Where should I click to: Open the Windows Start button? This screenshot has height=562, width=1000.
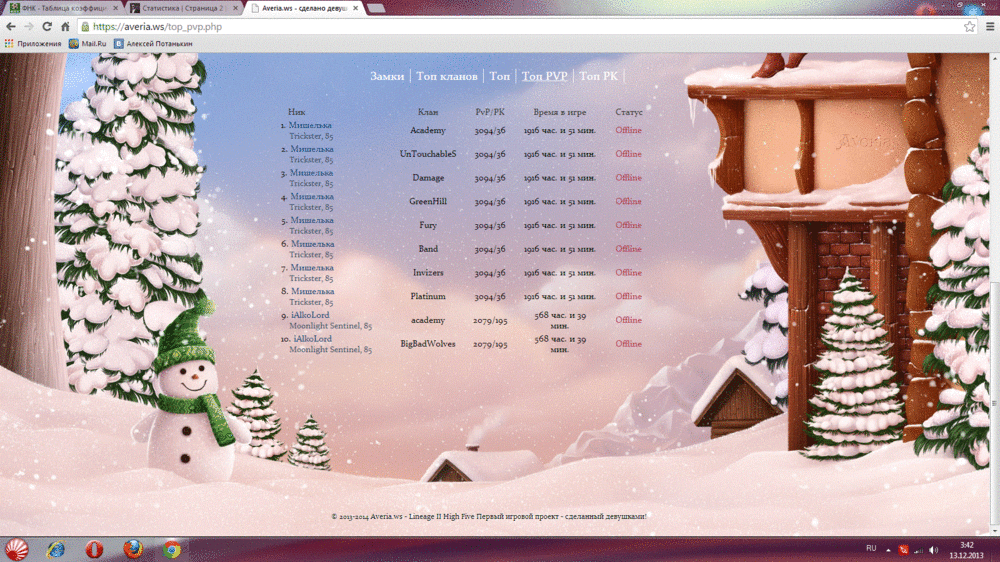point(17,549)
